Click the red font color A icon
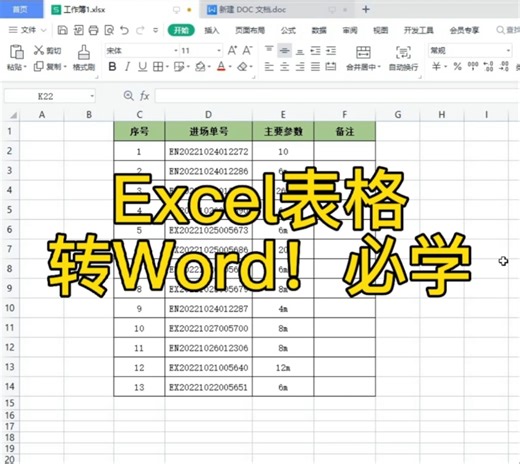 coord(221,67)
